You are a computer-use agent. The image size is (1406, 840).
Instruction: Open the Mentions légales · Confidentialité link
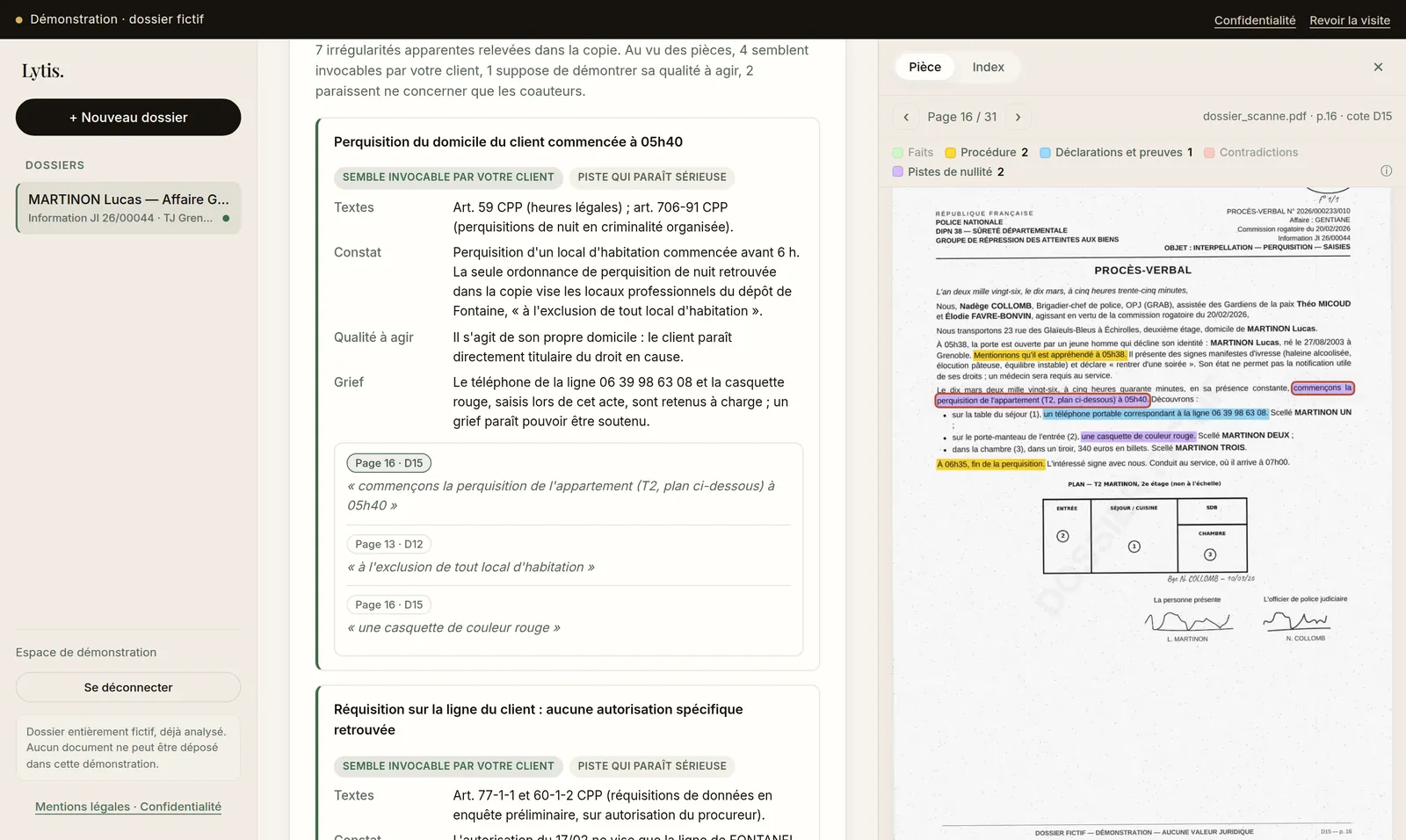(x=128, y=807)
